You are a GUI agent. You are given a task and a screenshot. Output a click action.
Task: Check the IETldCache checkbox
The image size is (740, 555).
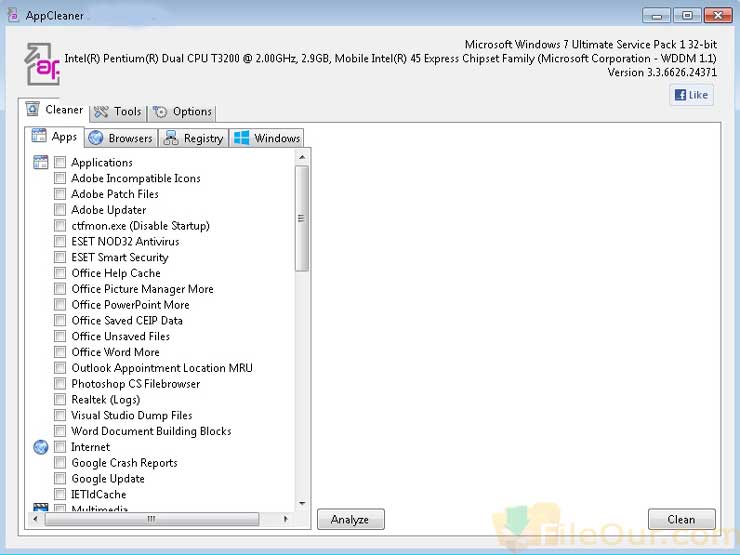tap(60, 495)
